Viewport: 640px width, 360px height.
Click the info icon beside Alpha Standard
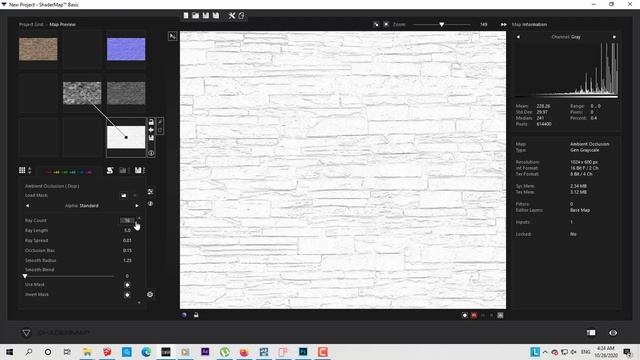[x=150, y=204]
